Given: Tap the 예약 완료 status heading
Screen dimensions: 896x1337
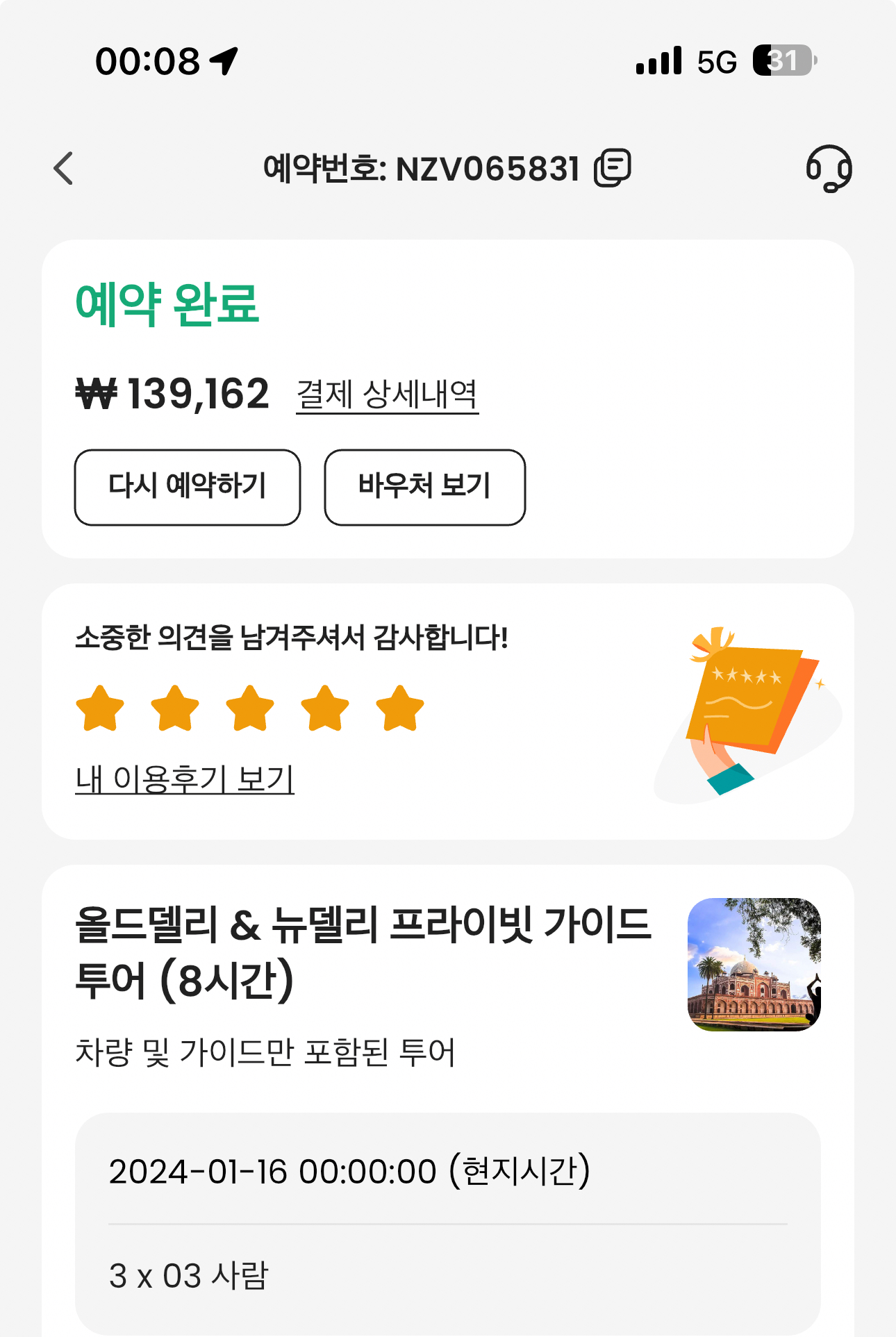Looking at the screenshot, I should (167, 304).
